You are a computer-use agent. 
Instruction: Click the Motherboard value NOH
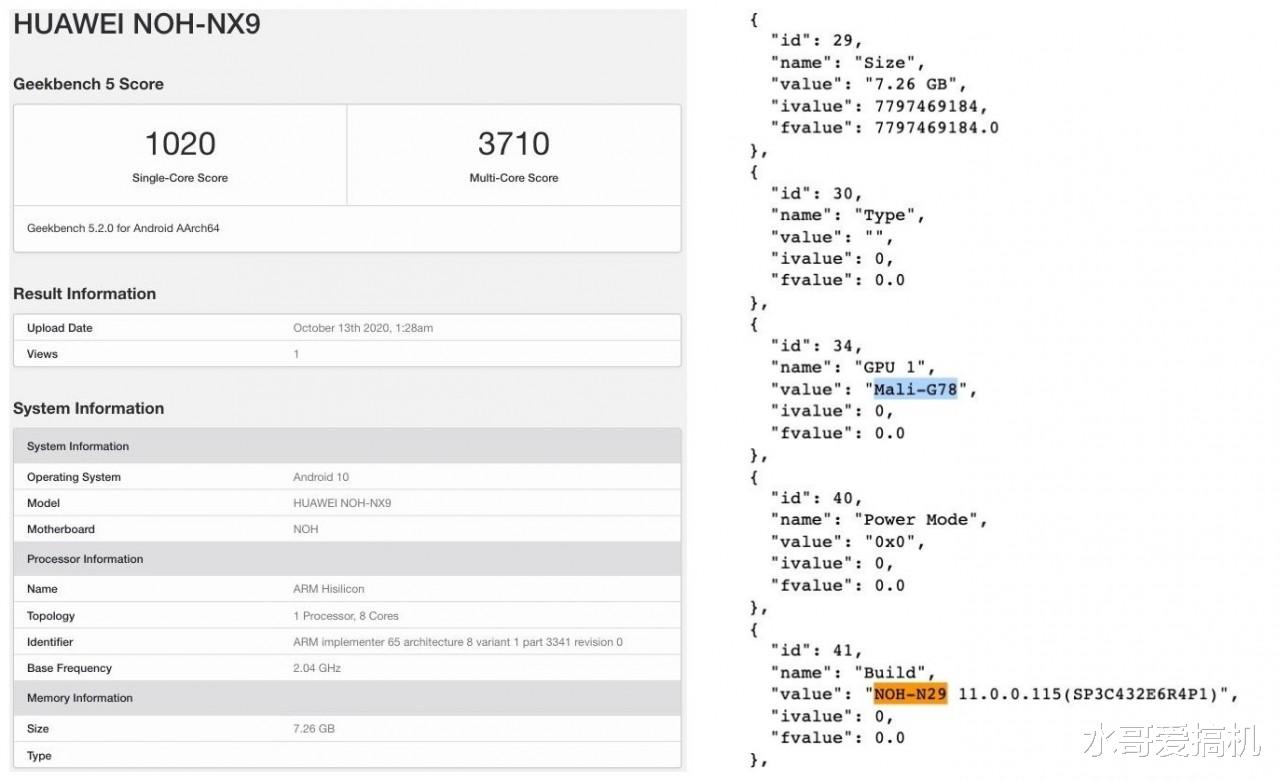click(305, 529)
